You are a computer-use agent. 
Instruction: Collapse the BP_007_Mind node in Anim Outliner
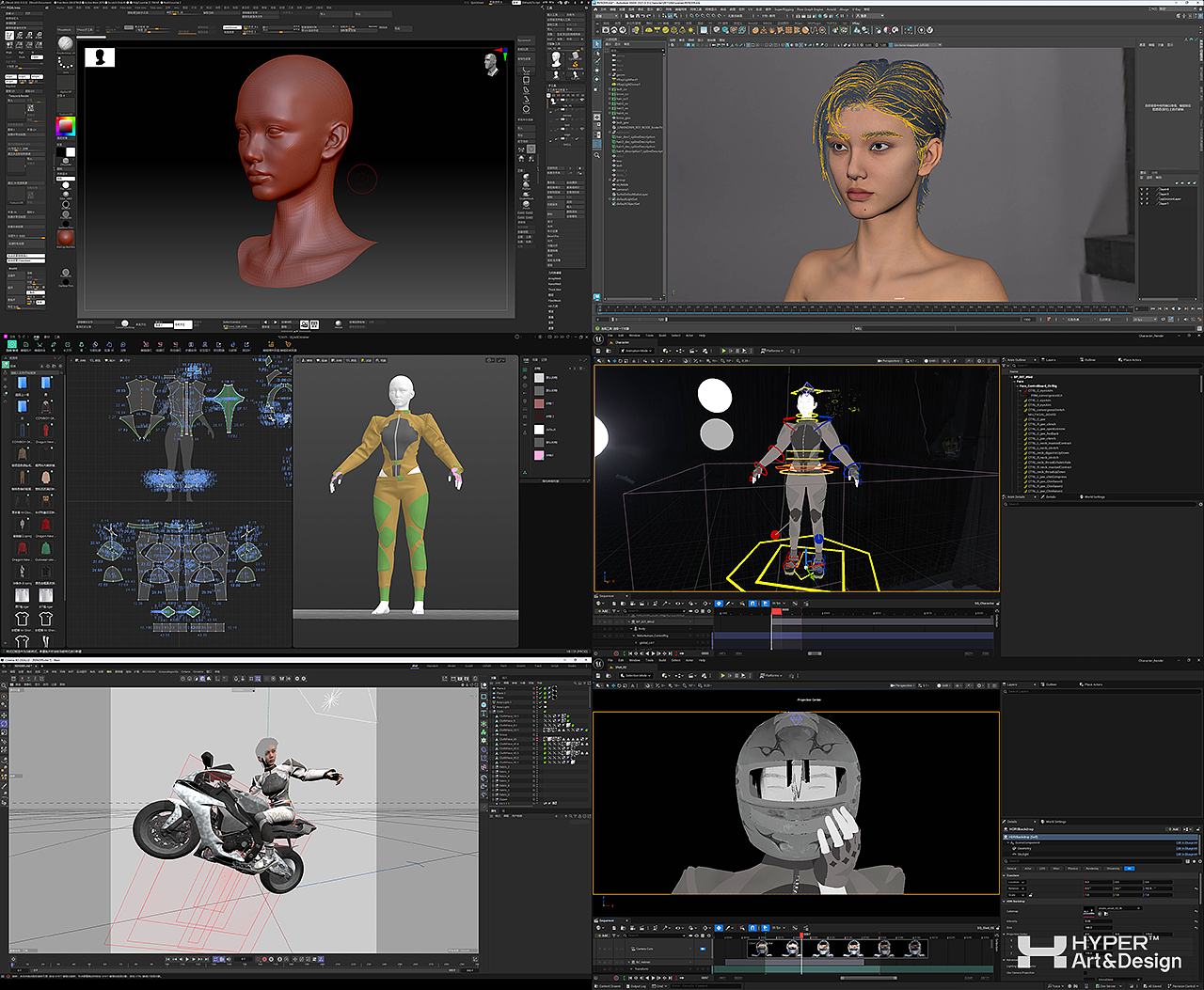(1012, 377)
